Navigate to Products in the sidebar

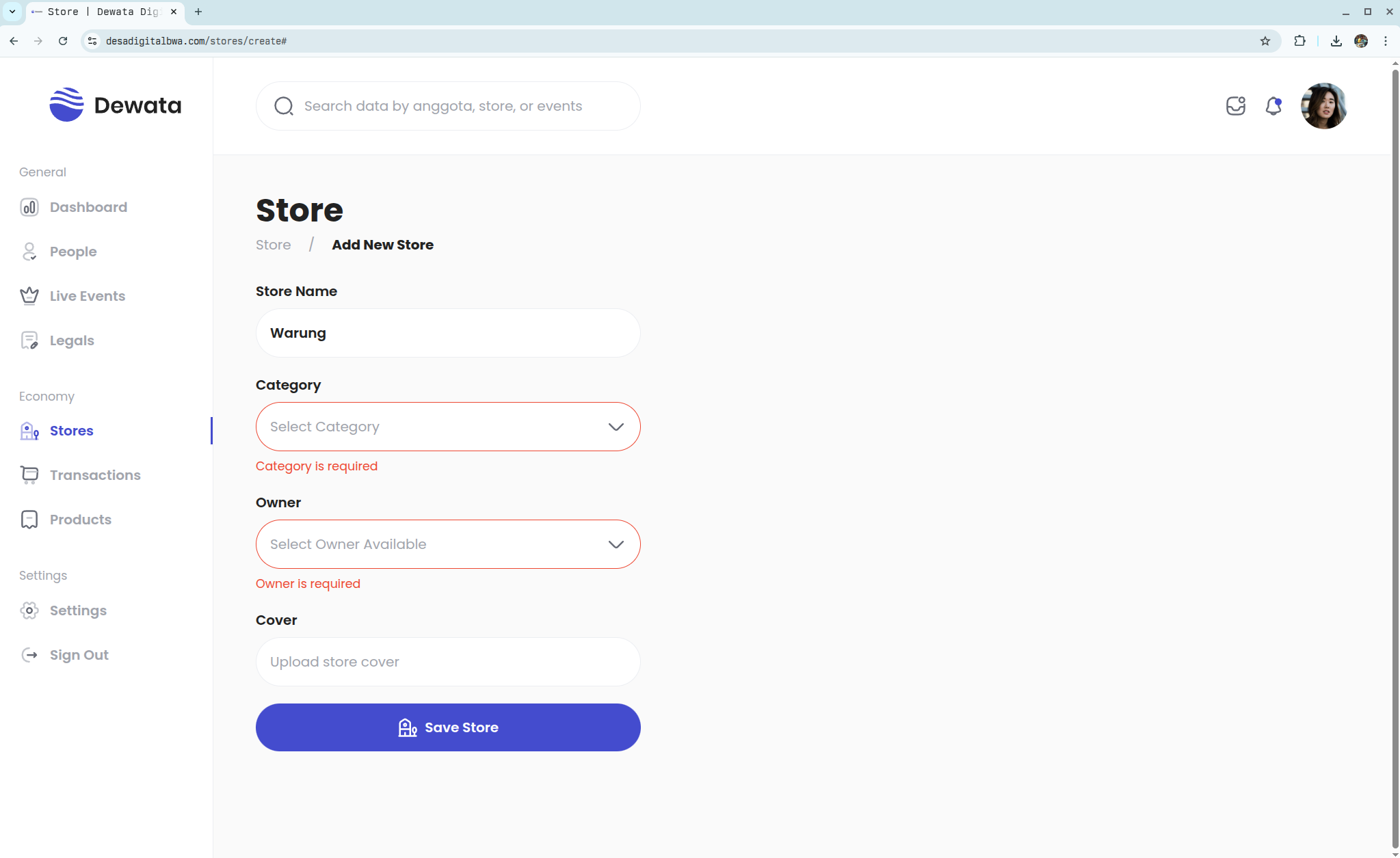click(x=80, y=520)
